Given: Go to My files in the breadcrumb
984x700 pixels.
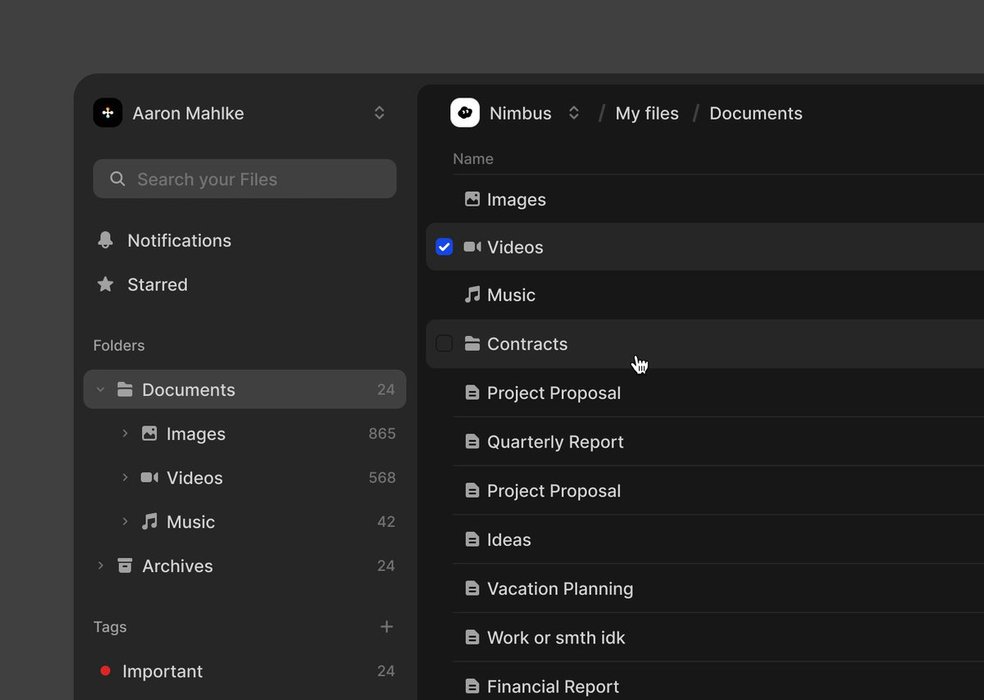Looking at the screenshot, I should point(646,113).
